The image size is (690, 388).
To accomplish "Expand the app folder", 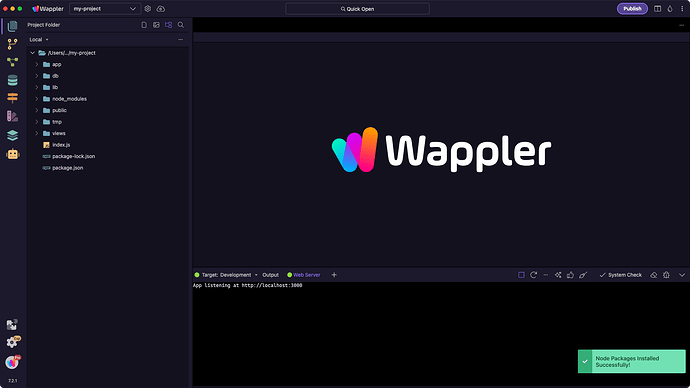I will click(x=37, y=64).
